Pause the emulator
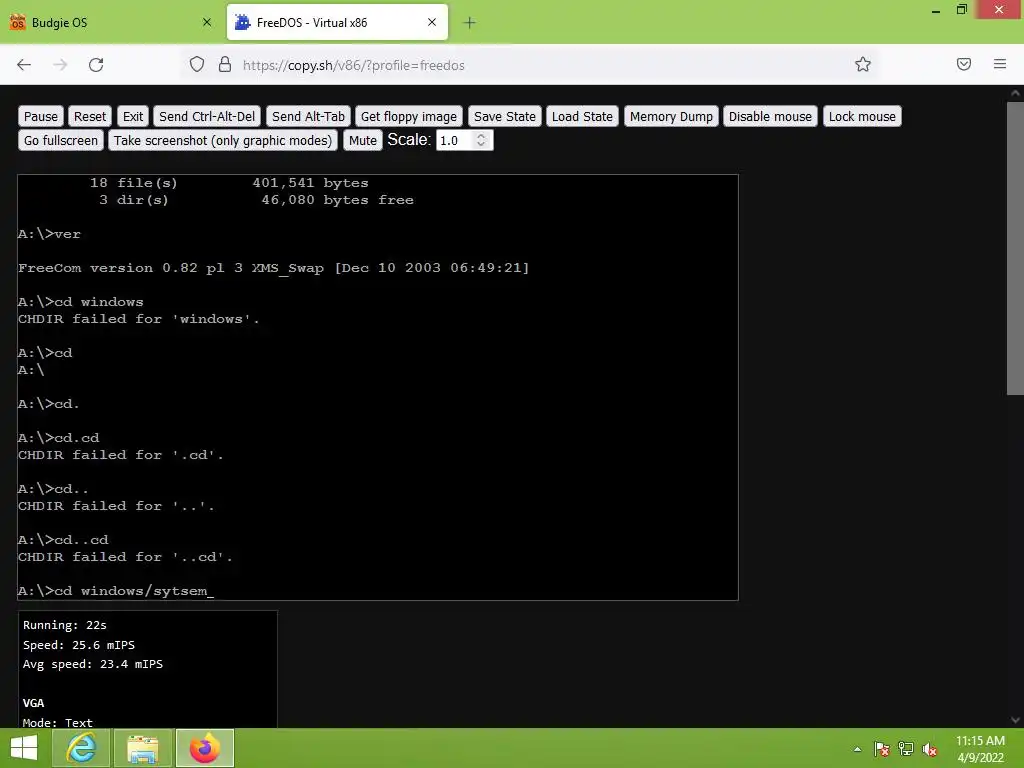The height and width of the screenshot is (768, 1024). pos(40,116)
